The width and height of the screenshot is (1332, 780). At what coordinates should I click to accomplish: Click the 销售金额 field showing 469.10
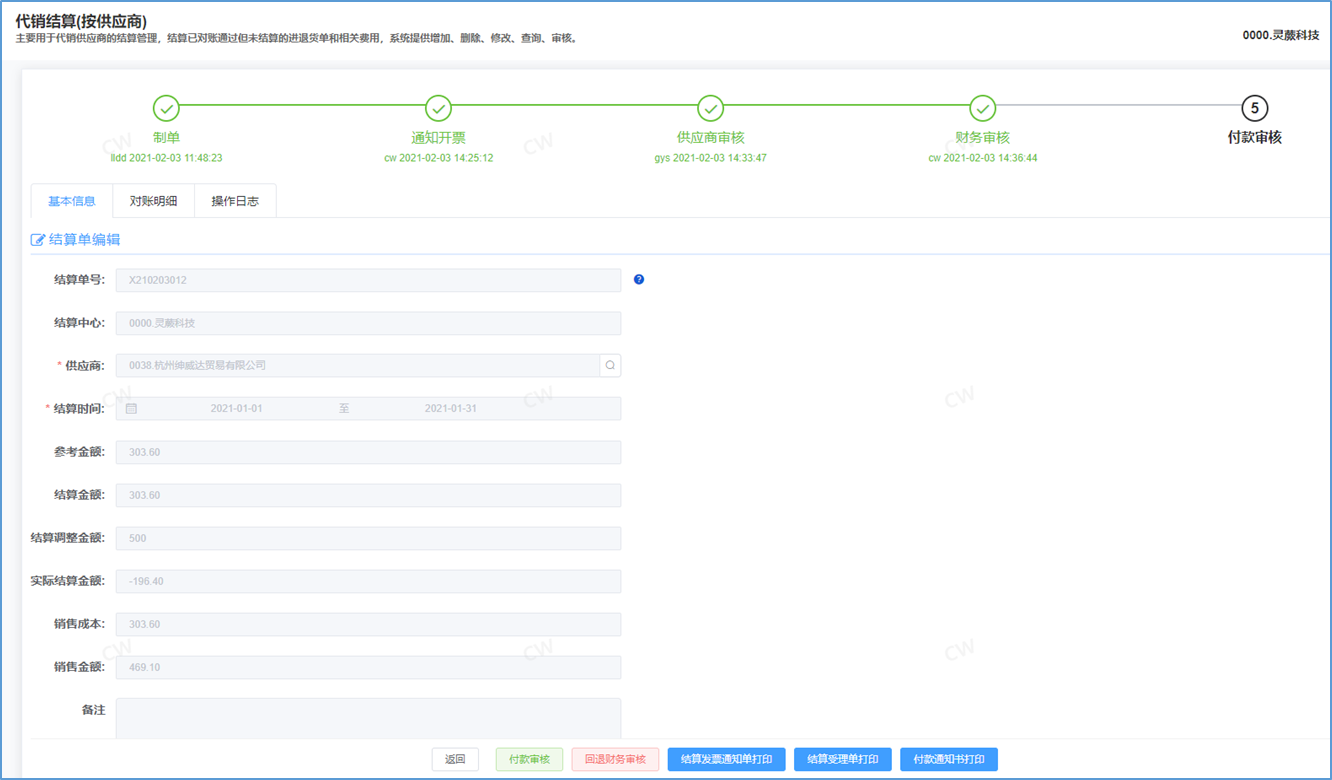pyautogui.click(x=368, y=667)
